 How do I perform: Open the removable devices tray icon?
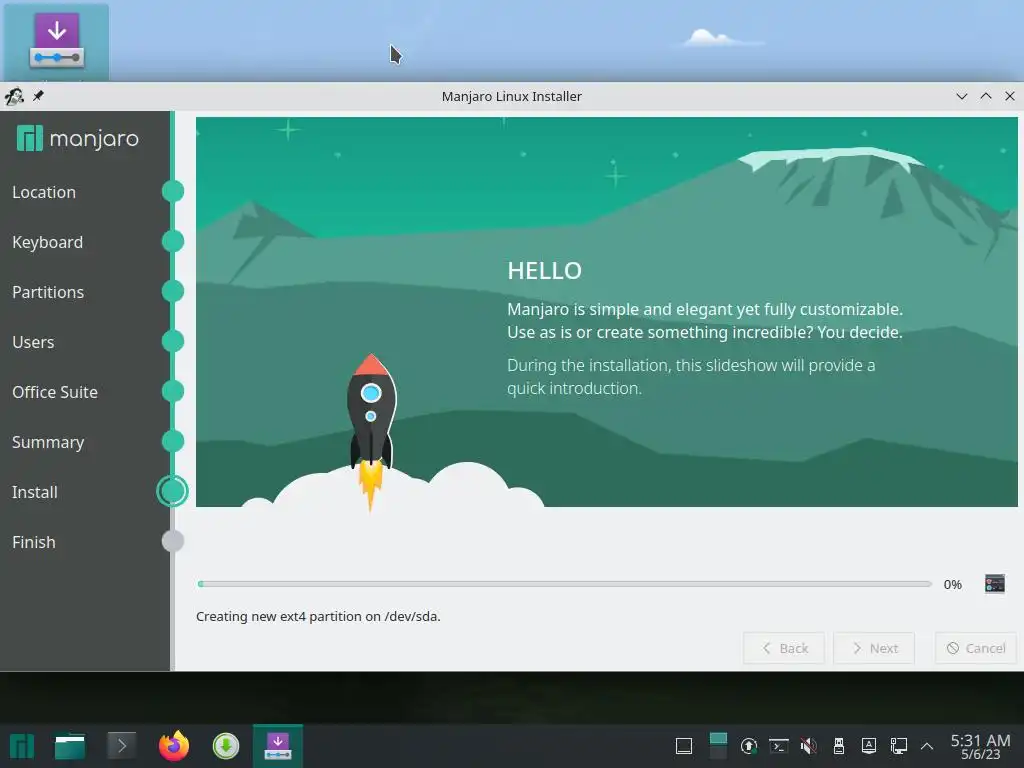pyautogui.click(x=839, y=746)
